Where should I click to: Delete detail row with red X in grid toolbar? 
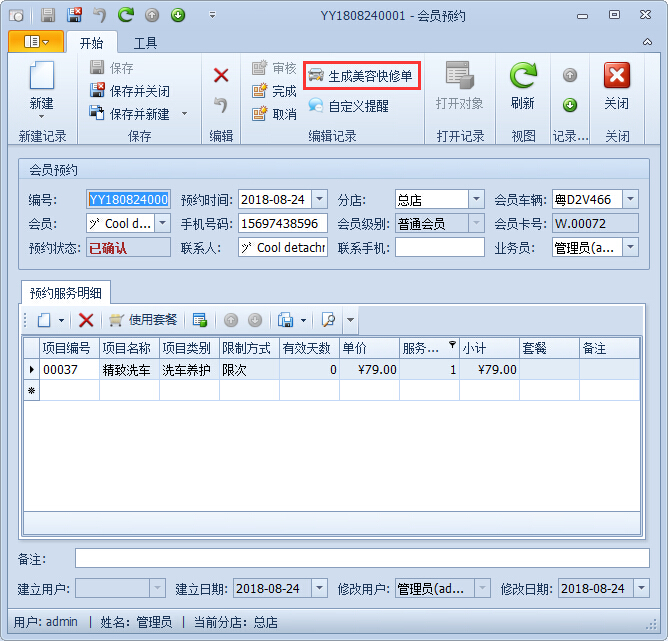(x=86, y=320)
